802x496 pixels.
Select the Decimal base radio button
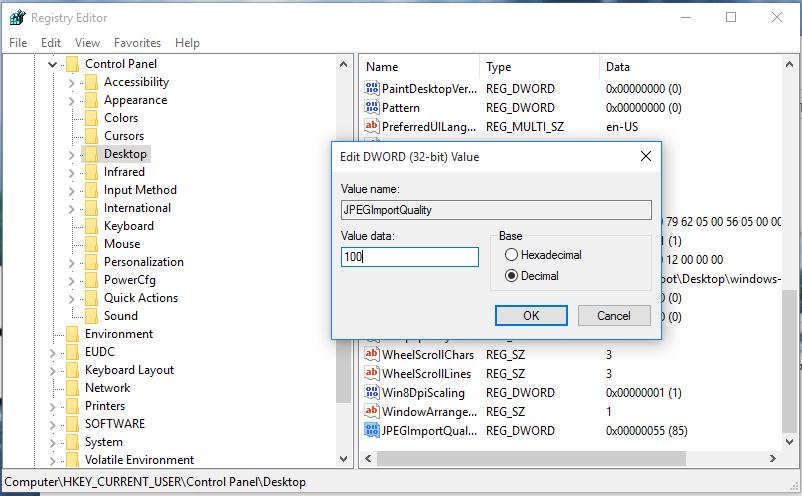click(x=512, y=276)
